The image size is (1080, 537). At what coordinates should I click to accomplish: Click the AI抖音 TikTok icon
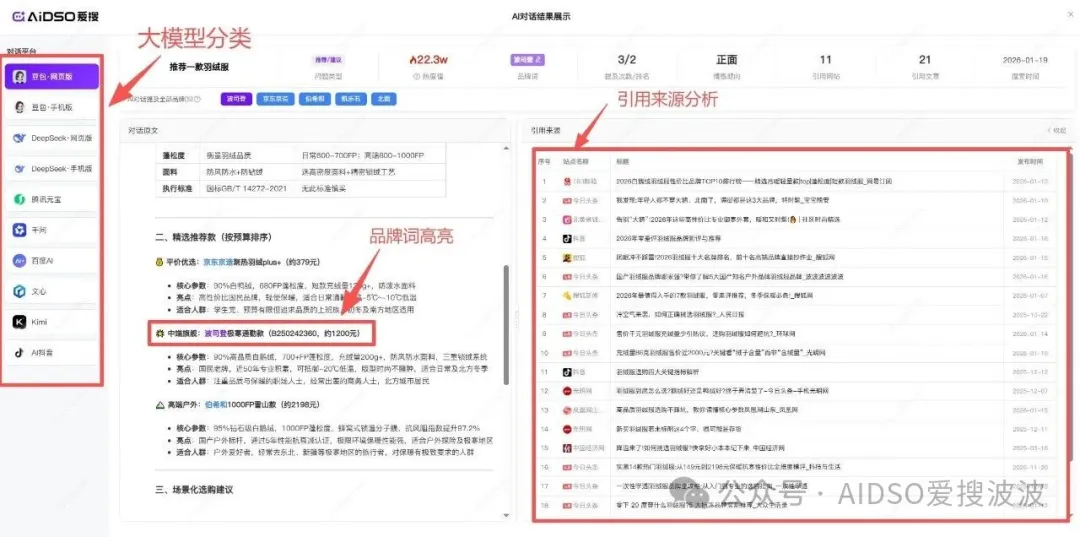(x=20, y=352)
